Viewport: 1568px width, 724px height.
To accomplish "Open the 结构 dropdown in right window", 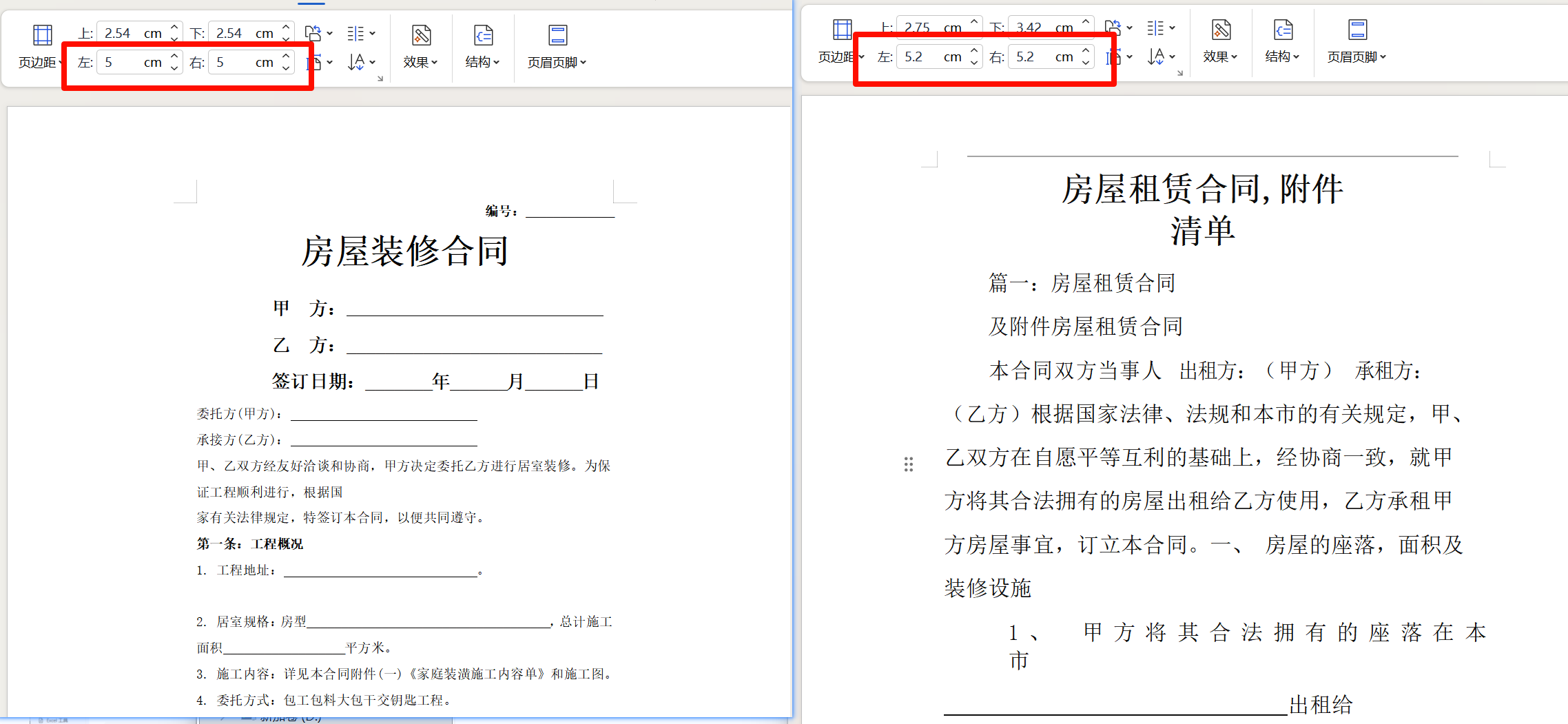I will coord(1297,56).
